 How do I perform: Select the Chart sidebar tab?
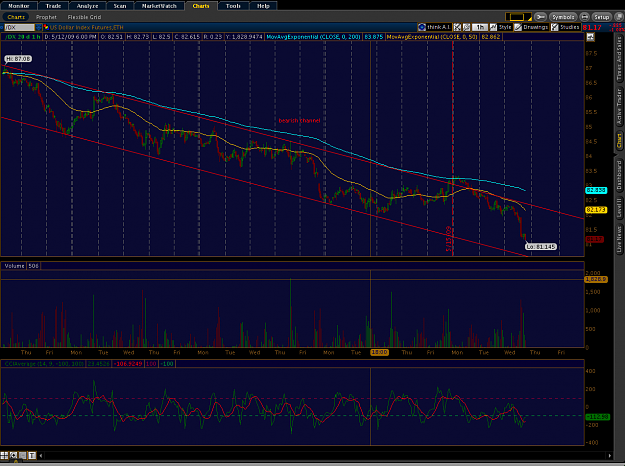(619, 141)
